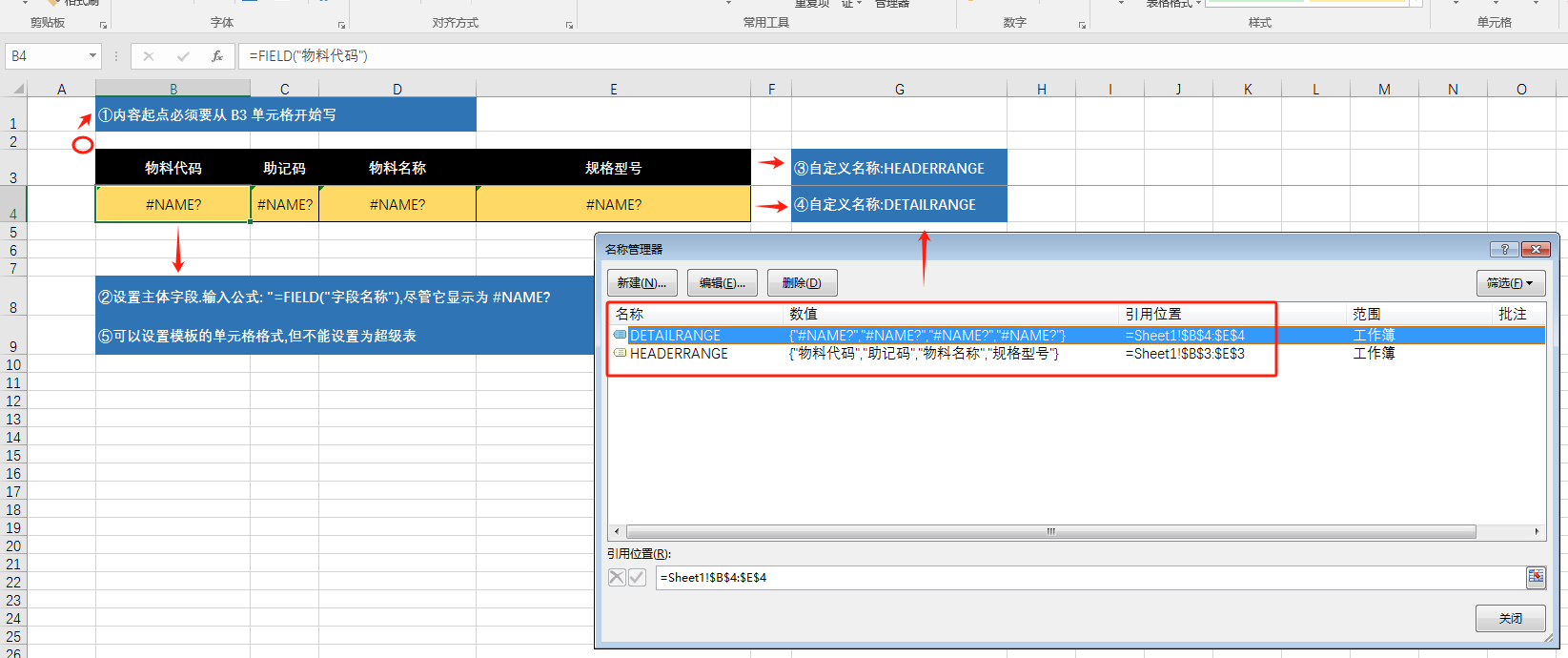Screen dimensions: 1568x658
Task: Click the left arrow of the Name Manager scrollbar
Action: tap(617, 532)
